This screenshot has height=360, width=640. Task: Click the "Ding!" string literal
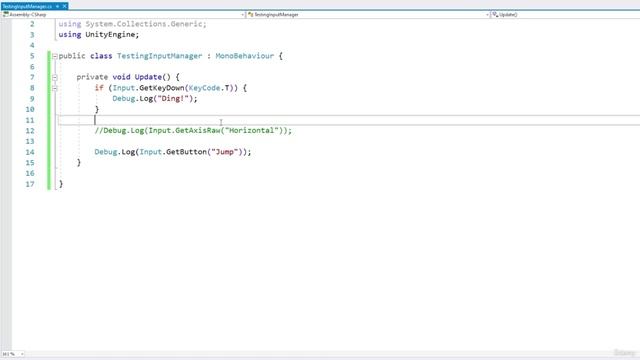point(173,98)
